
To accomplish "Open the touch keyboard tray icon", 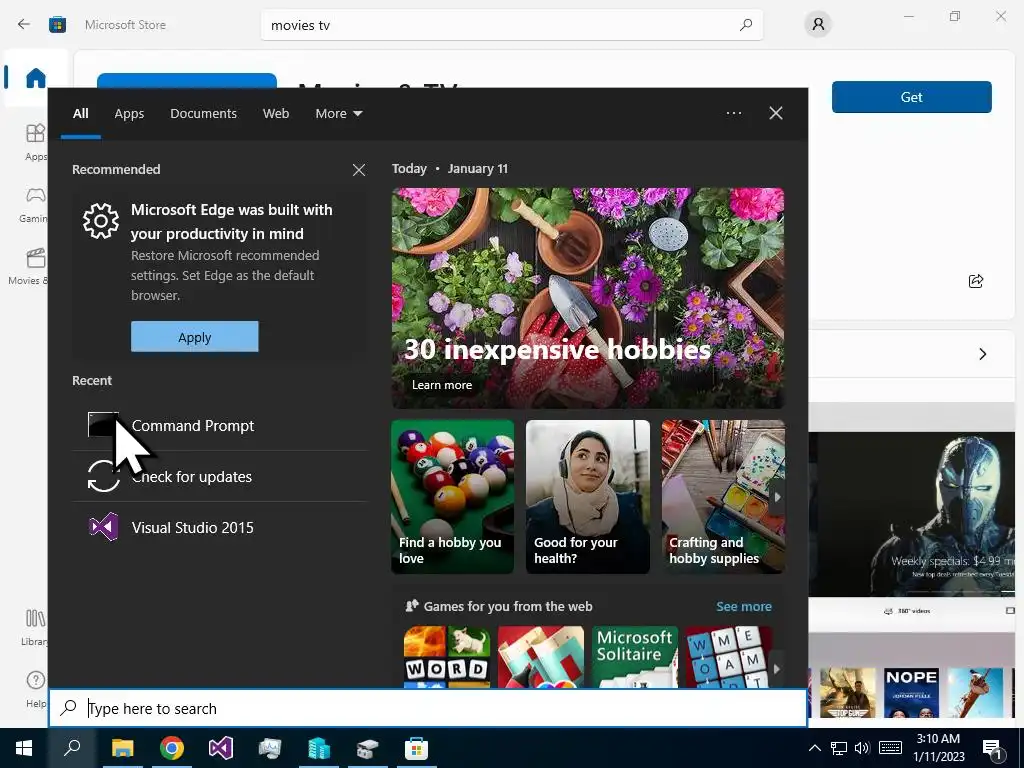I will 890,748.
